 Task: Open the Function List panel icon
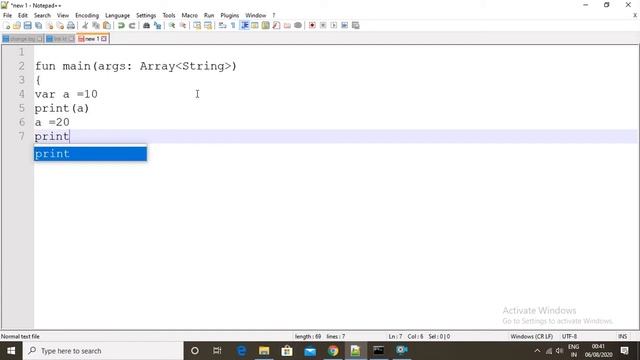(276, 25)
